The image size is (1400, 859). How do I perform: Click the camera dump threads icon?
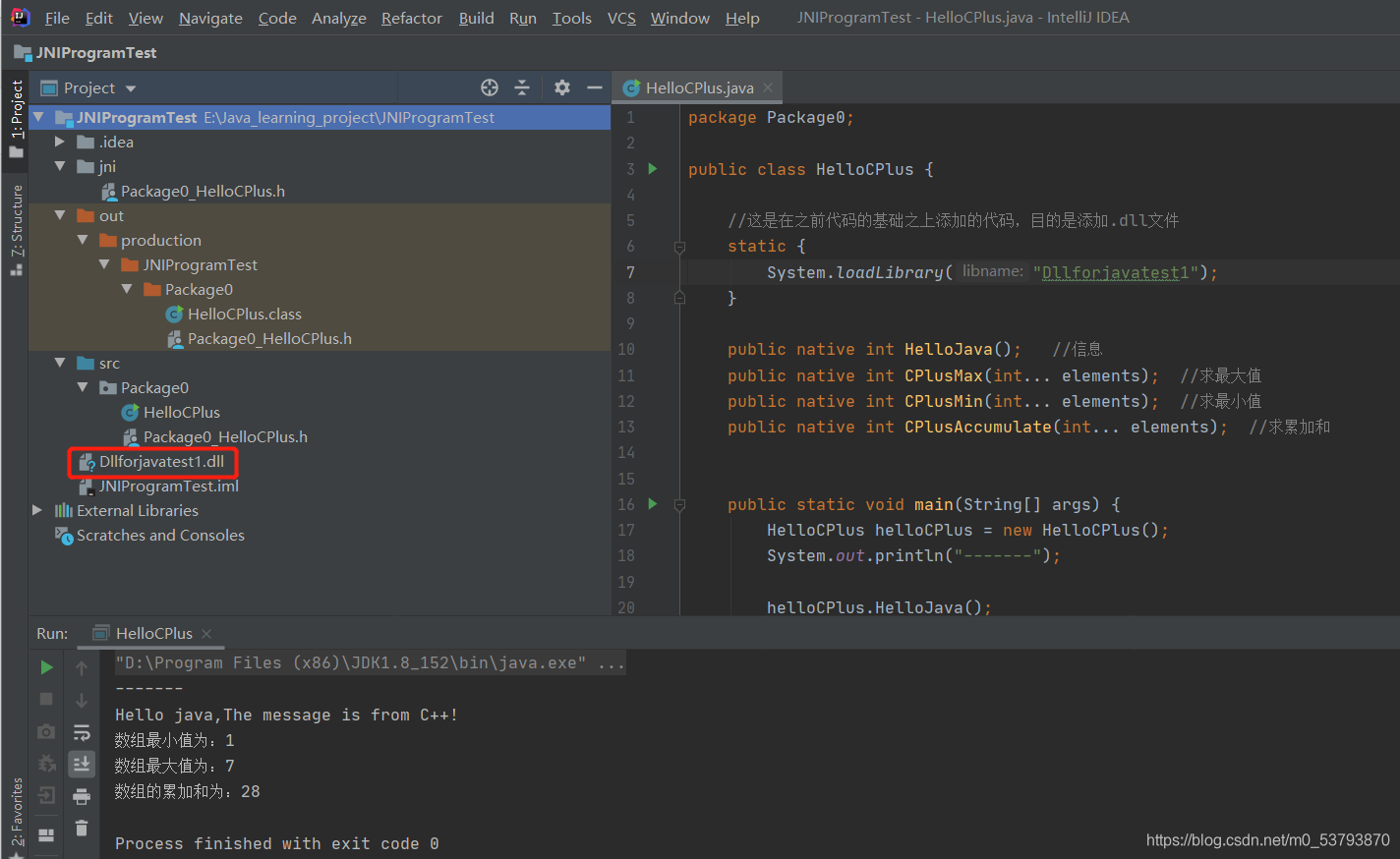pyautogui.click(x=46, y=731)
